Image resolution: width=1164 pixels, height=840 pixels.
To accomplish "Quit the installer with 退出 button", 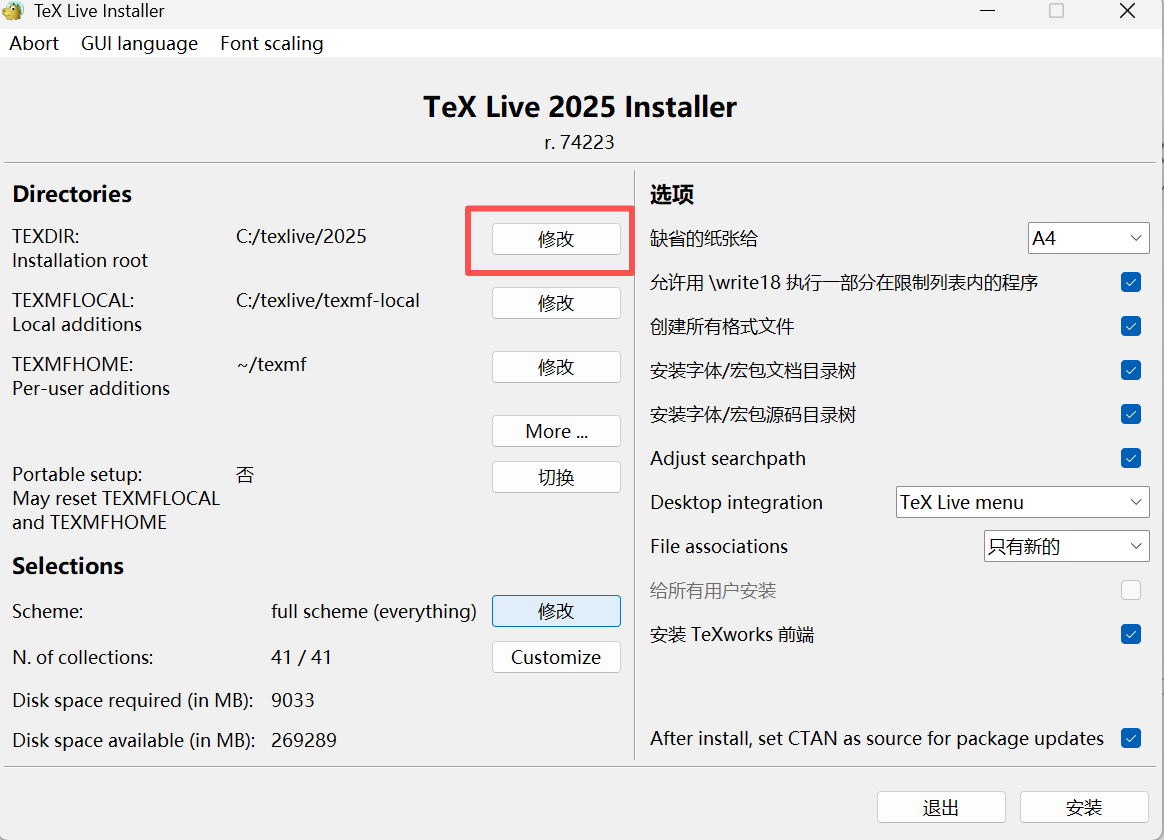I will (941, 807).
